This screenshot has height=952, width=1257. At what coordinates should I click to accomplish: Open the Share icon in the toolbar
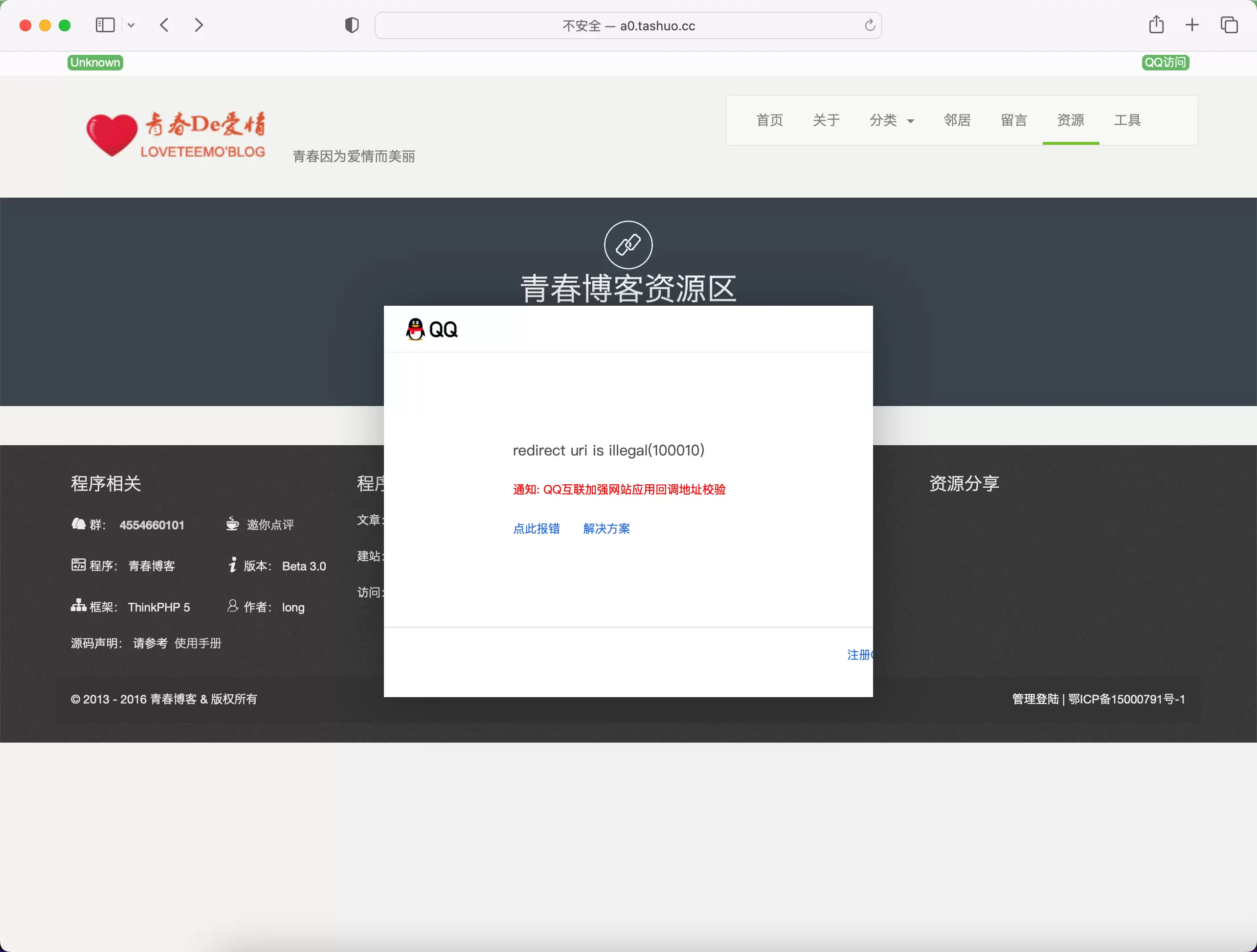(x=1156, y=25)
